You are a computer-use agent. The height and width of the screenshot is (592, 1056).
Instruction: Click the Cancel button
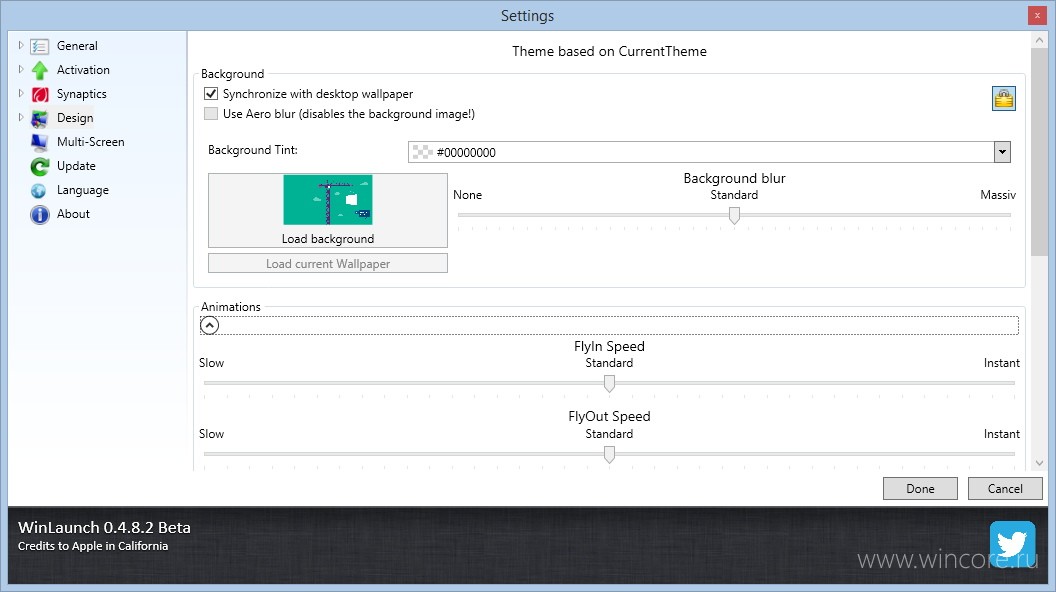coord(1005,489)
